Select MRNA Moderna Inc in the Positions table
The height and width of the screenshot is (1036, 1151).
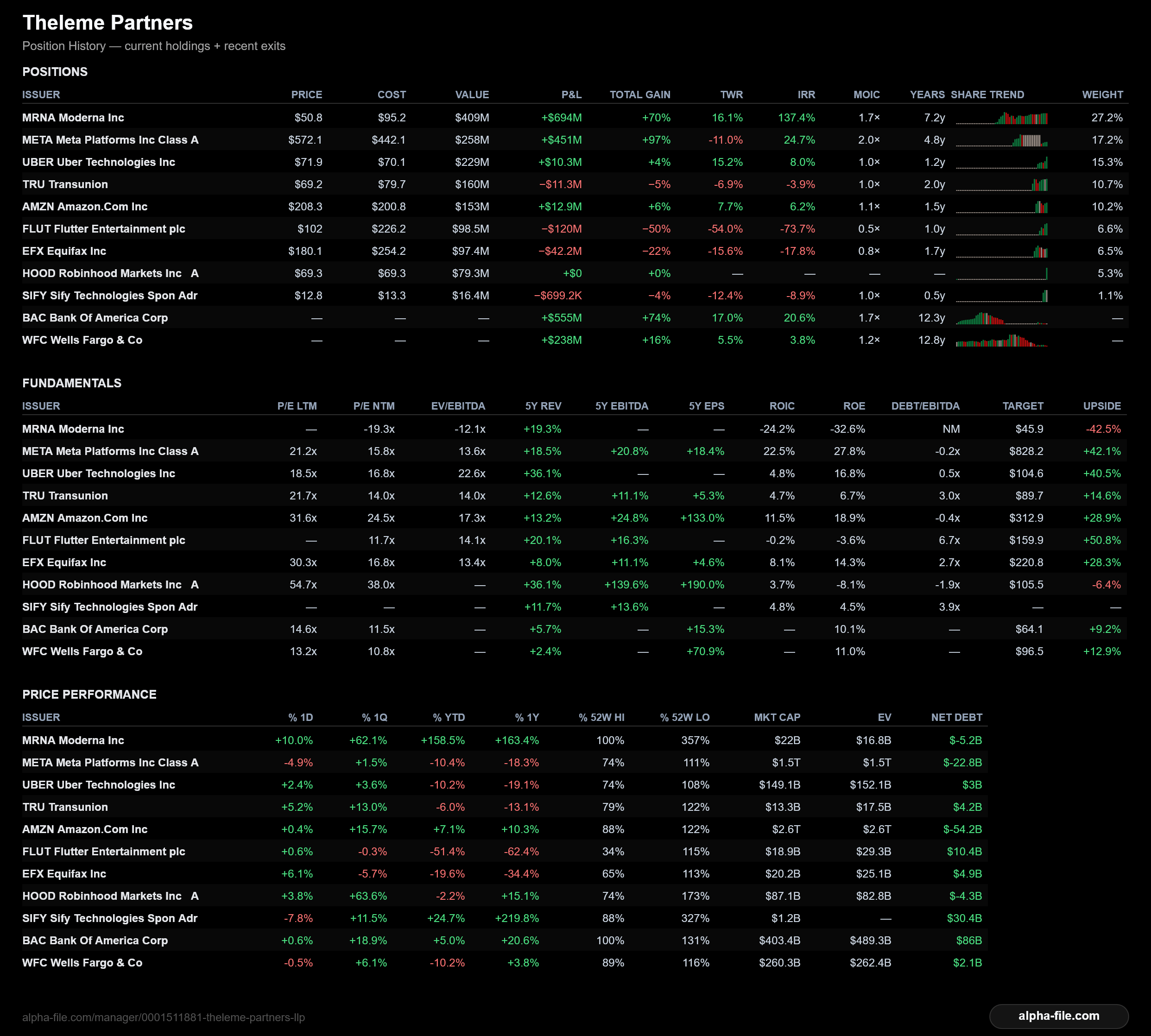(73, 118)
